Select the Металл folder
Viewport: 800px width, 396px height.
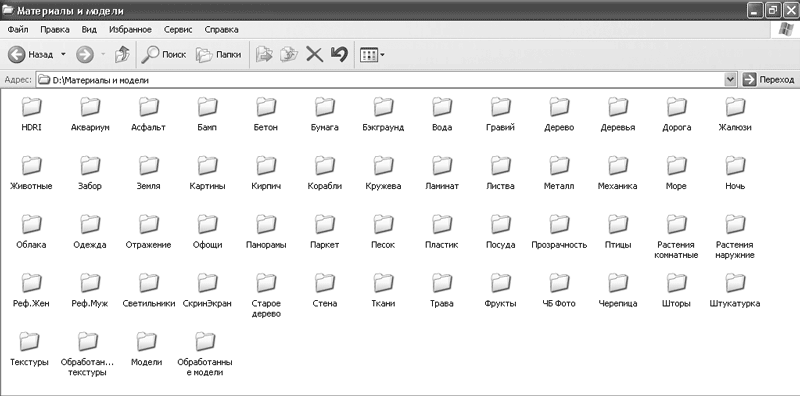(x=559, y=174)
